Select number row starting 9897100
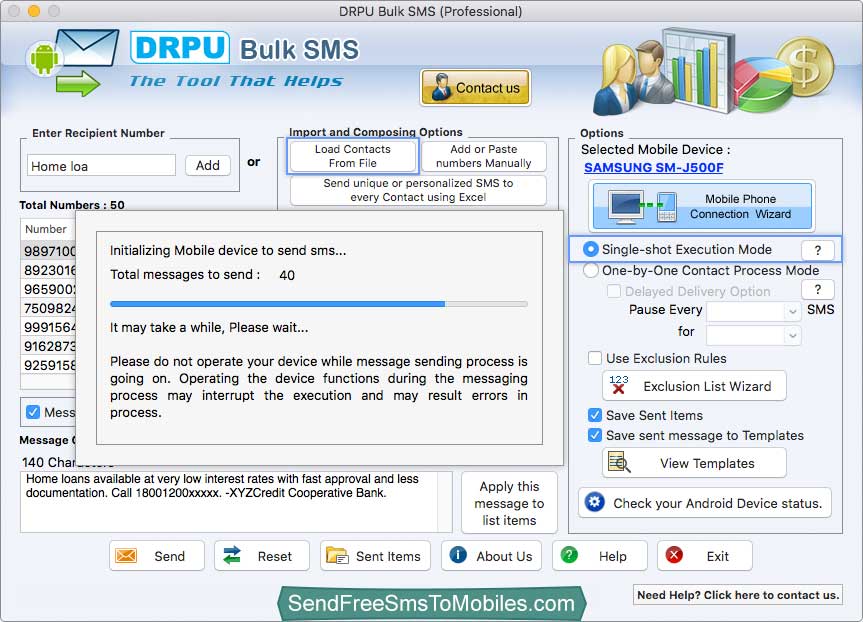This screenshot has height=622, width=863. [48, 251]
